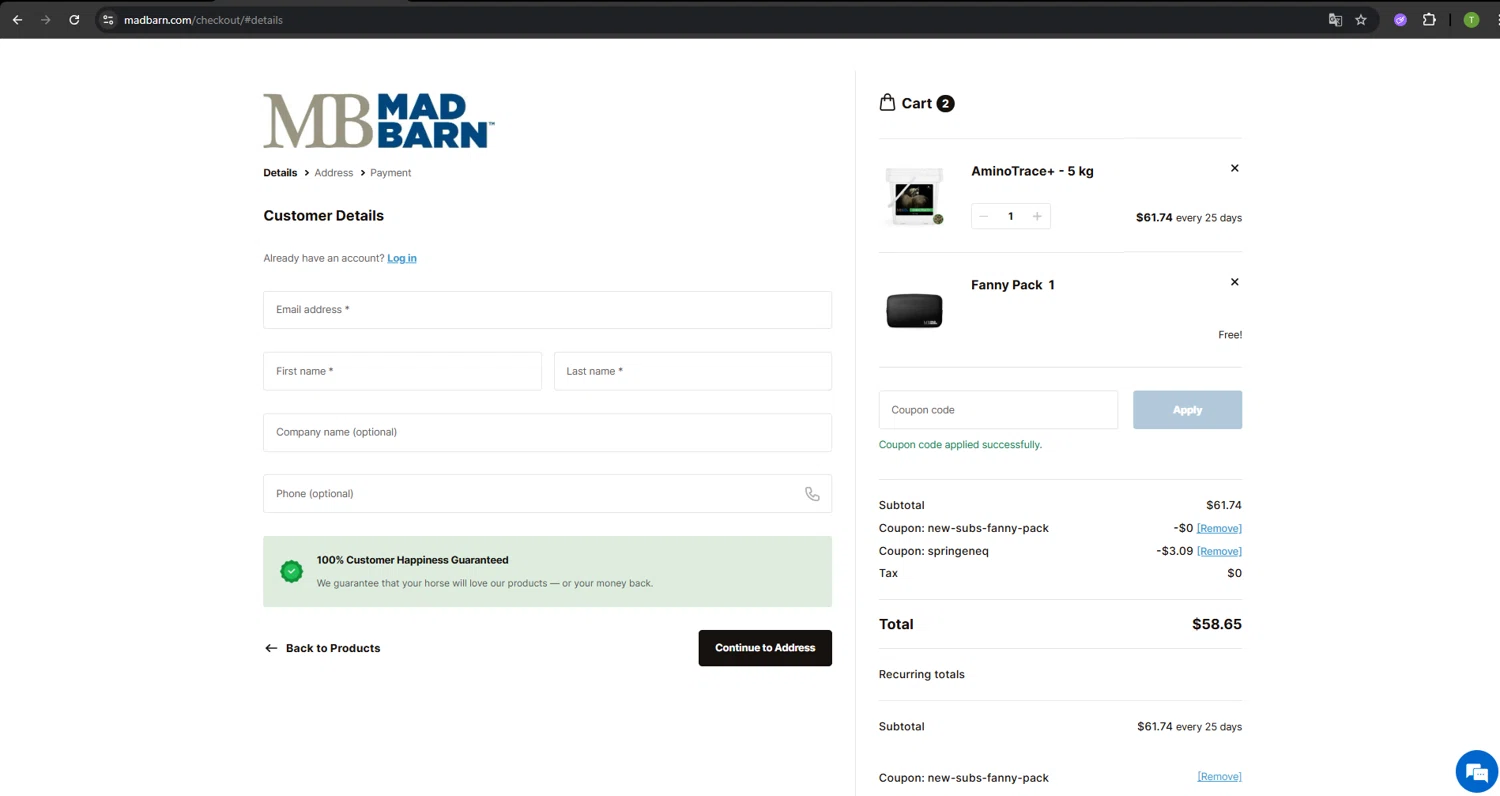
Task: Click the '100% Customer Happiness Guaranteed' text
Action: tap(413, 560)
